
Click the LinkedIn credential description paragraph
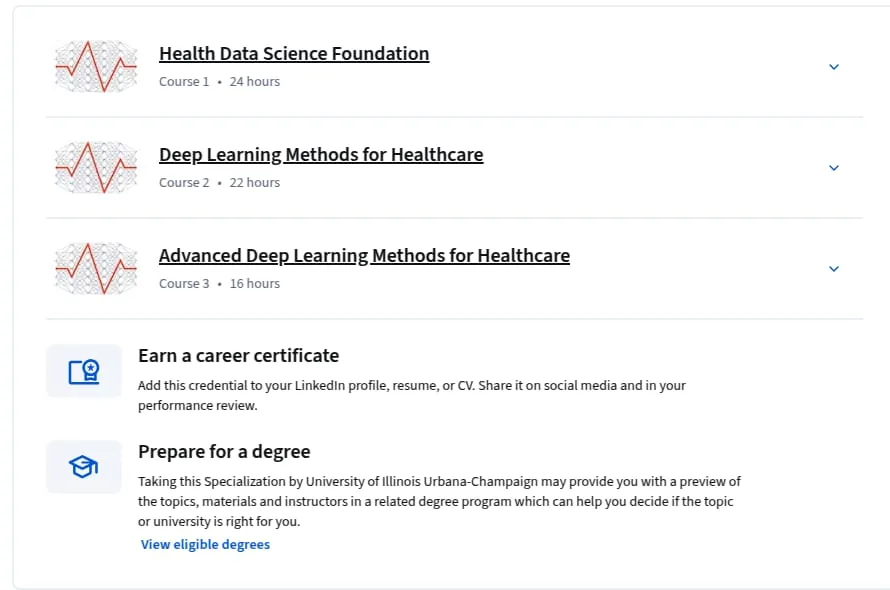pyautogui.click(x=412, y=395)
